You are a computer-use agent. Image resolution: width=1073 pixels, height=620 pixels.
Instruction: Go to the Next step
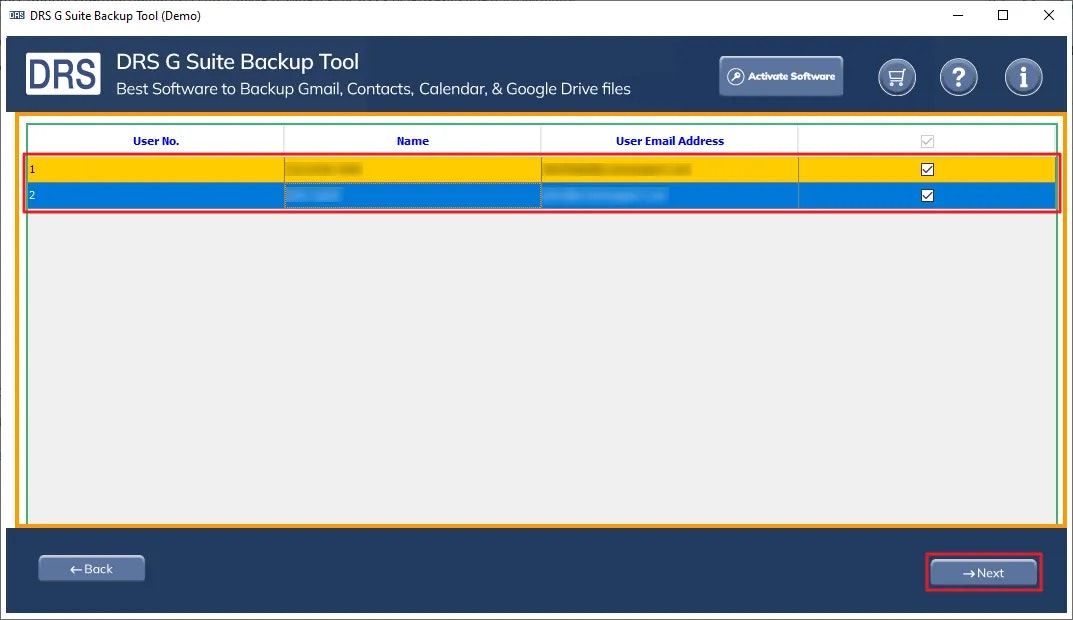tap(983, 573)
